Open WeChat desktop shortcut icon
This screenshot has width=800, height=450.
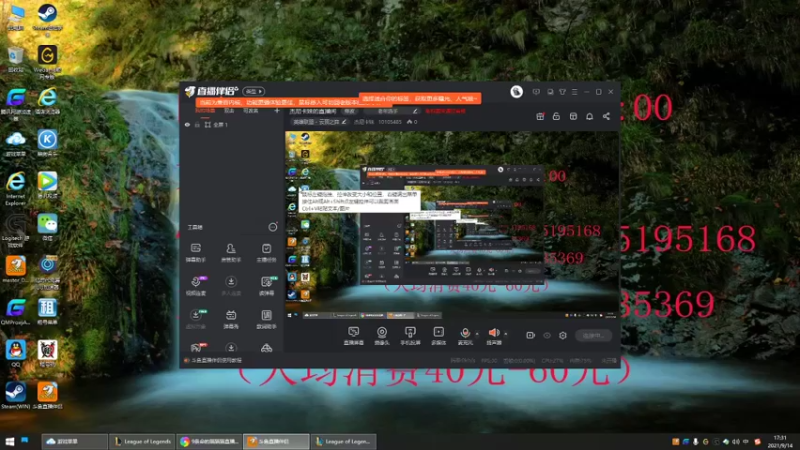tap(47, 227)
